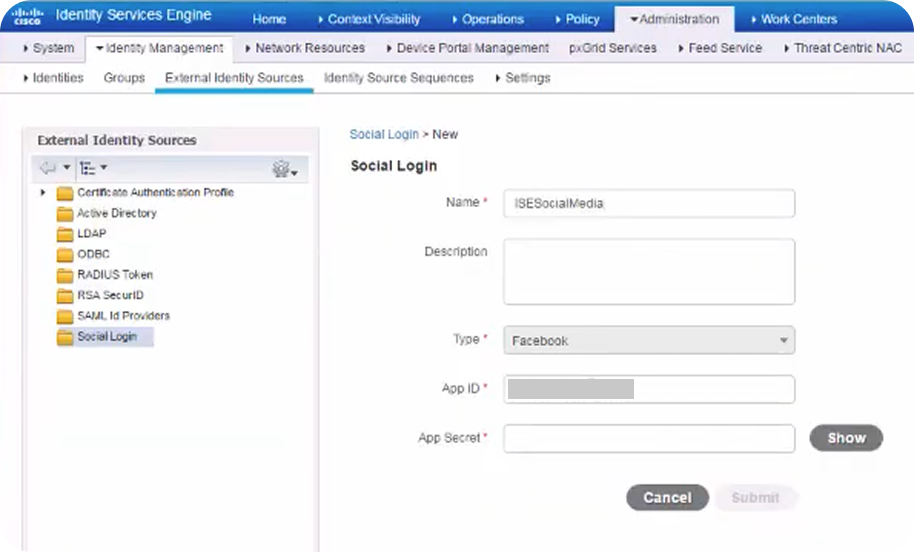The height and width of the screenshot is (552, 914).
Task: Select Social Login in the tree
Action: pos(107,336)
